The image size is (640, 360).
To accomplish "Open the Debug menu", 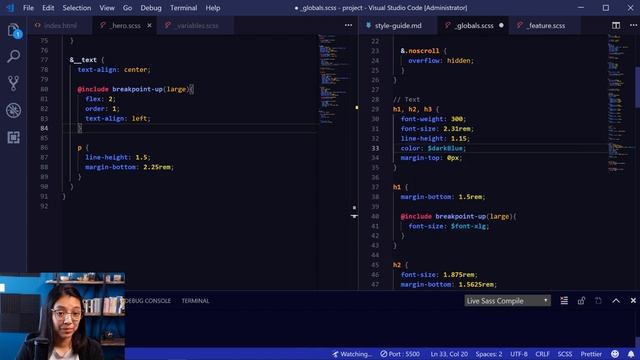I will coord(151,8).
